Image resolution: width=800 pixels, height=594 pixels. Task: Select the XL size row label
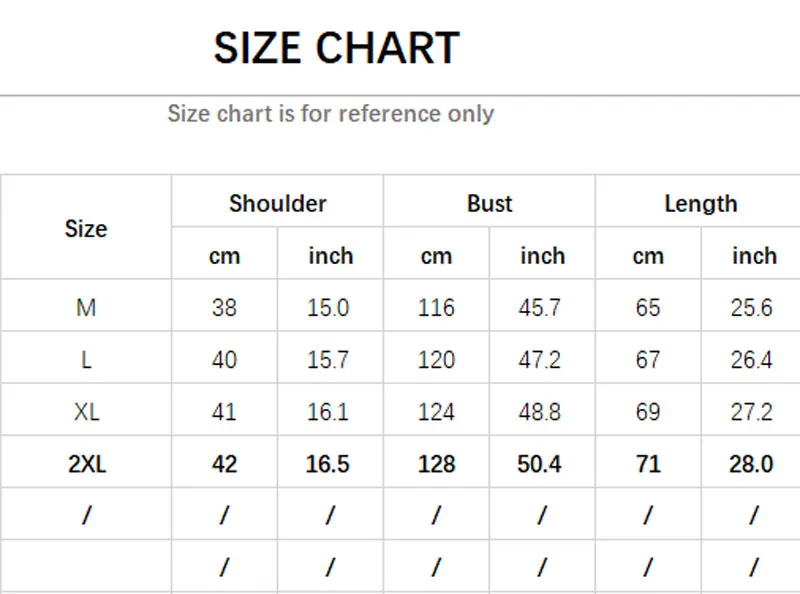pos(86,411)
